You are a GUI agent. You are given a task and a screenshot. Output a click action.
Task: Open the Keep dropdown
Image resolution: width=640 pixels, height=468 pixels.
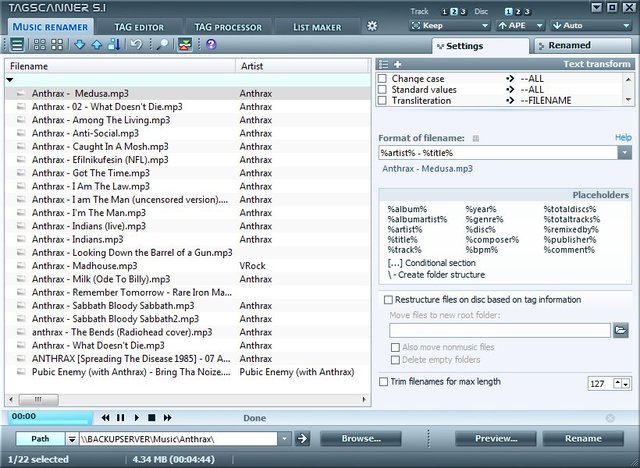(449, 26)
